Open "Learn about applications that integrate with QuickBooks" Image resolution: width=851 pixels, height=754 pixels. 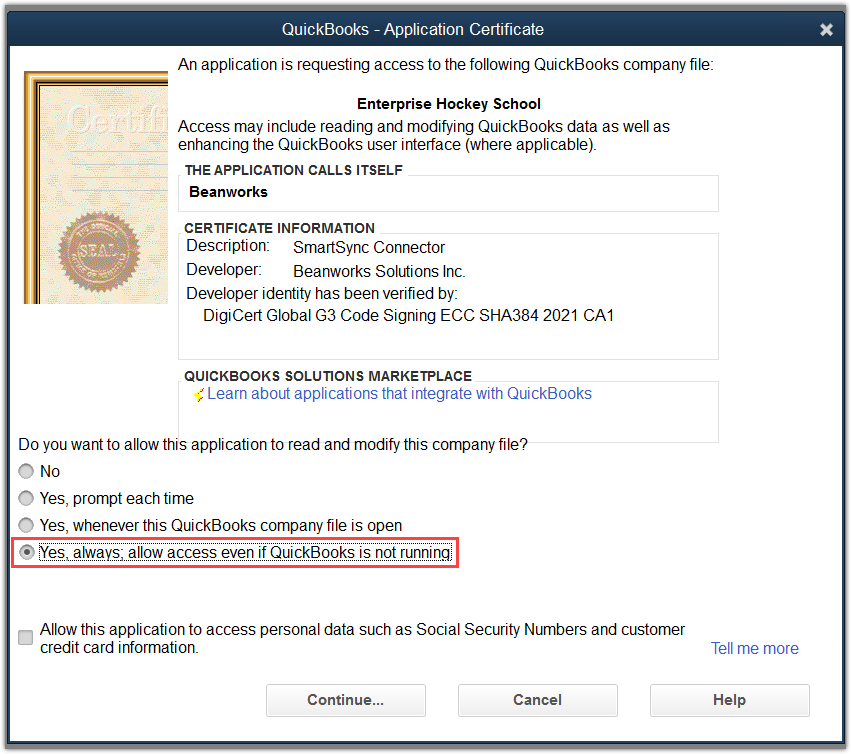click(399, 394)
